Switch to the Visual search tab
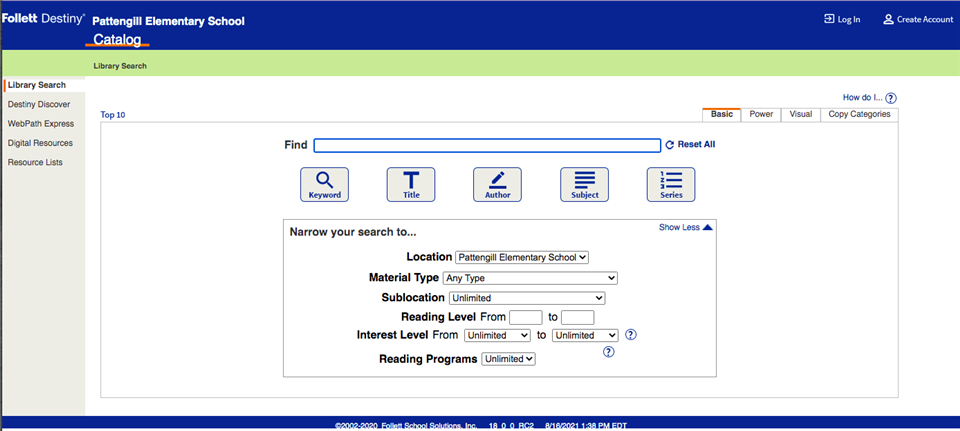Screen dimensions: 960x431 [x=800, y=114]
